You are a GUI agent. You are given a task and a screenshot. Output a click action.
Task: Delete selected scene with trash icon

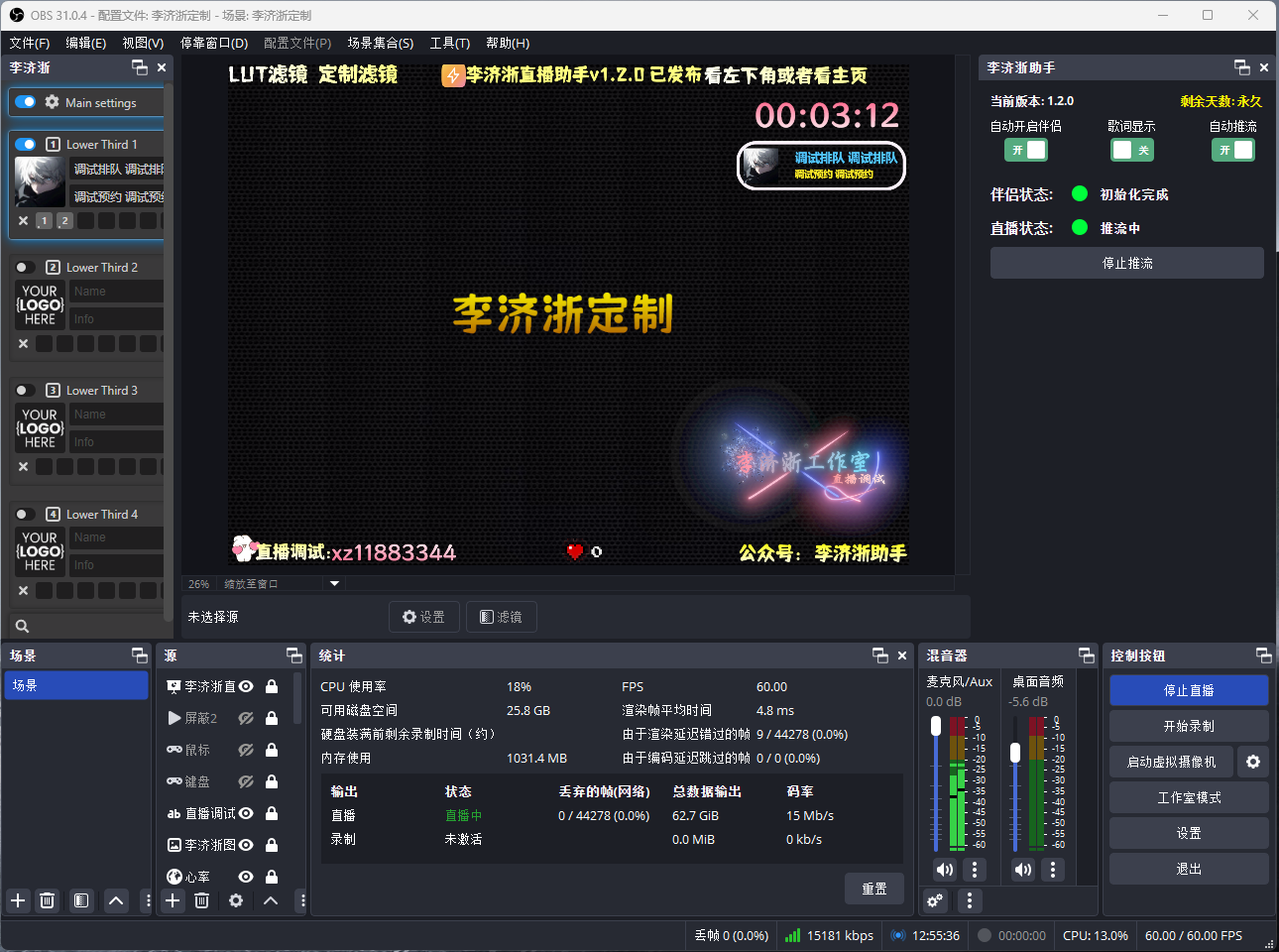pos(47,900)
